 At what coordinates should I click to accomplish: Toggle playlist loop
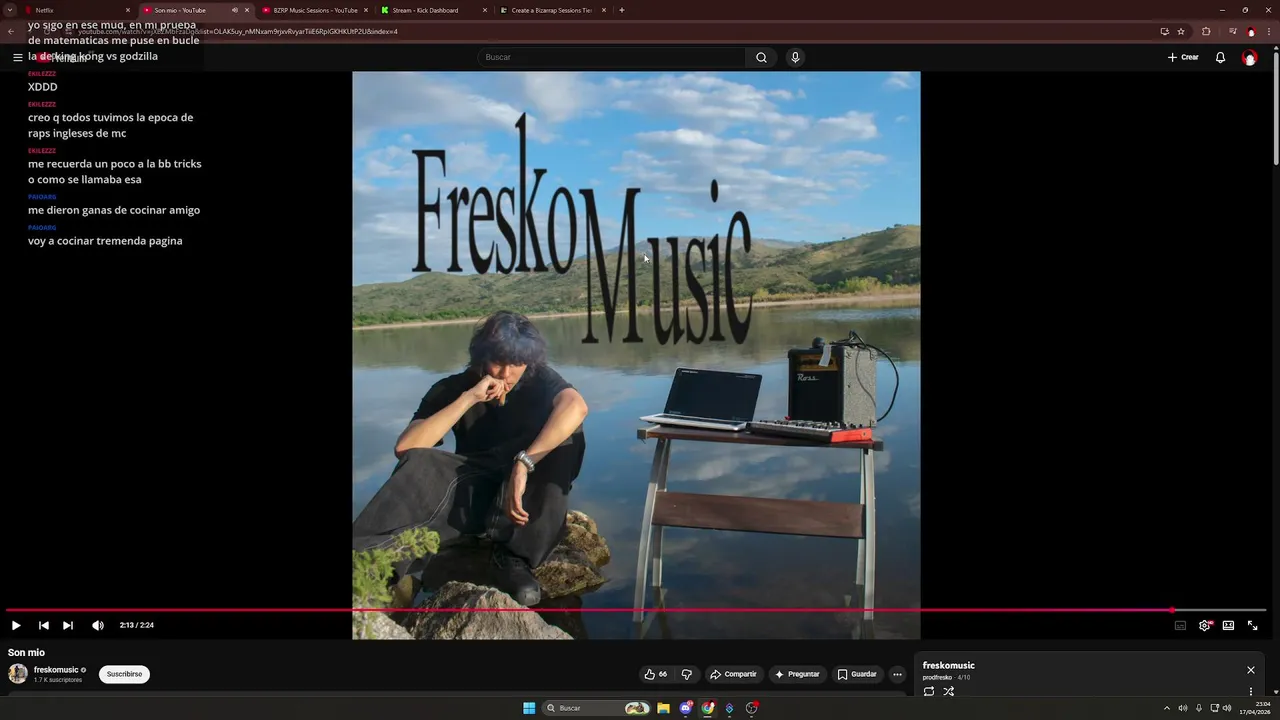(x=929, y=691)
